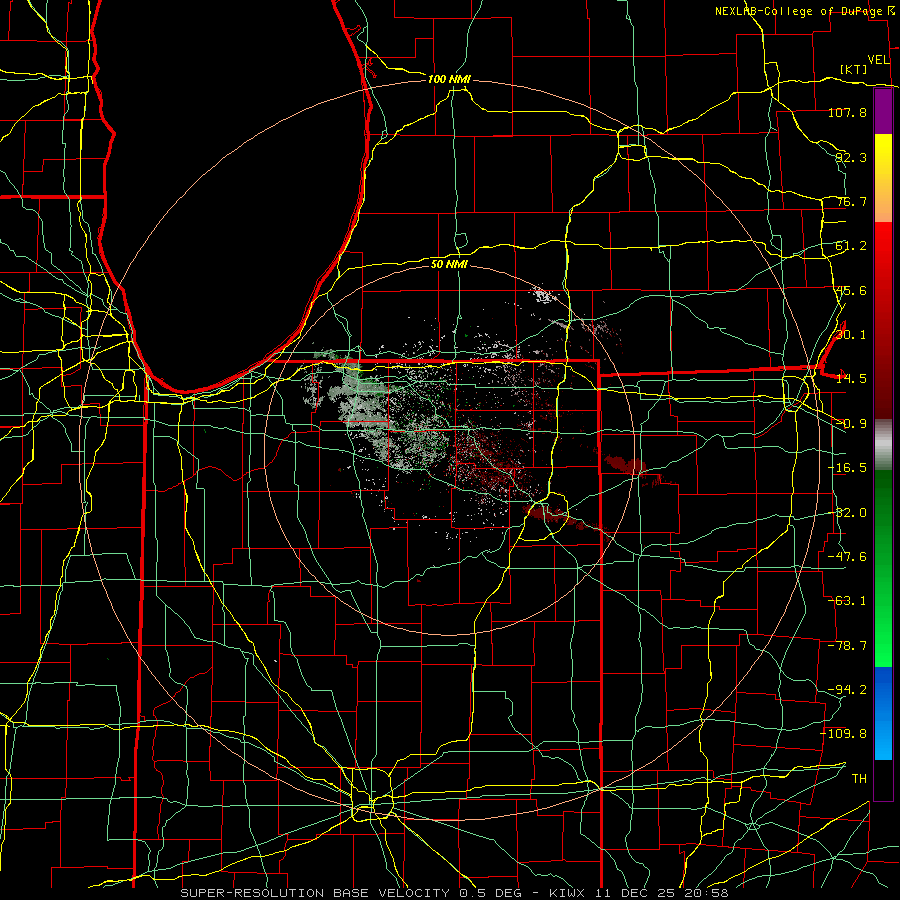900x900 pixels.
Task: Click the -63.1 velocity scale value
Action: 847,601
